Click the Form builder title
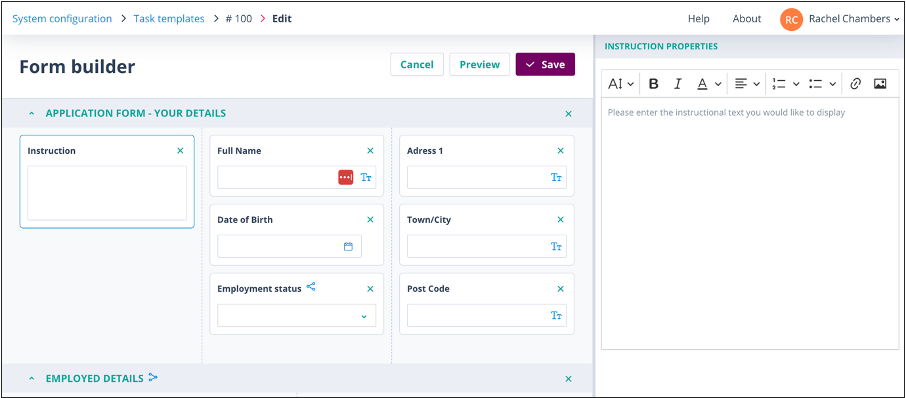Viewport: 906px width, 398px height. (x=77, y=66)
